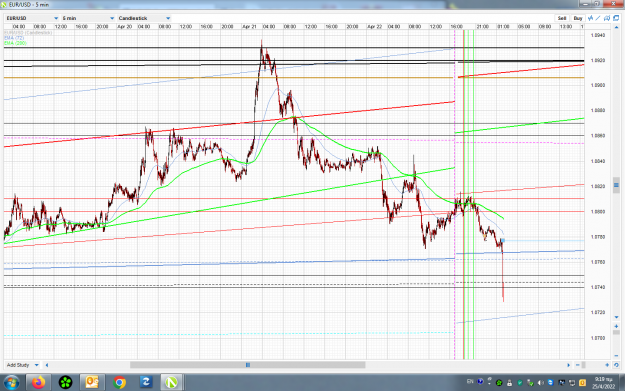This screenshot has width=625, height=391.
Task: Click the 1.0940 price axis label
Action: point(597,35)
